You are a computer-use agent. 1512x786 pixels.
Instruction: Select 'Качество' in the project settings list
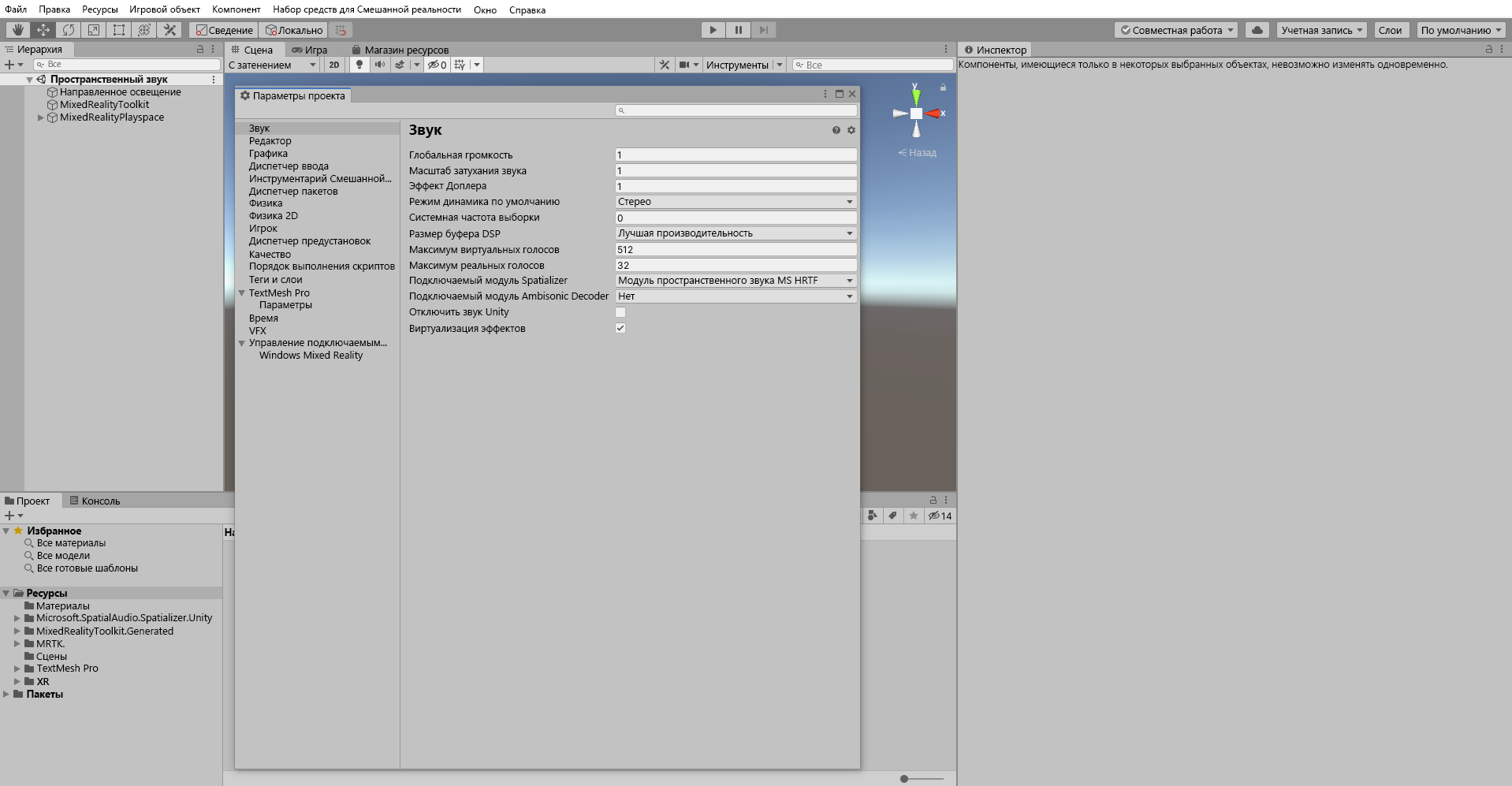click(x=270, y=255)
